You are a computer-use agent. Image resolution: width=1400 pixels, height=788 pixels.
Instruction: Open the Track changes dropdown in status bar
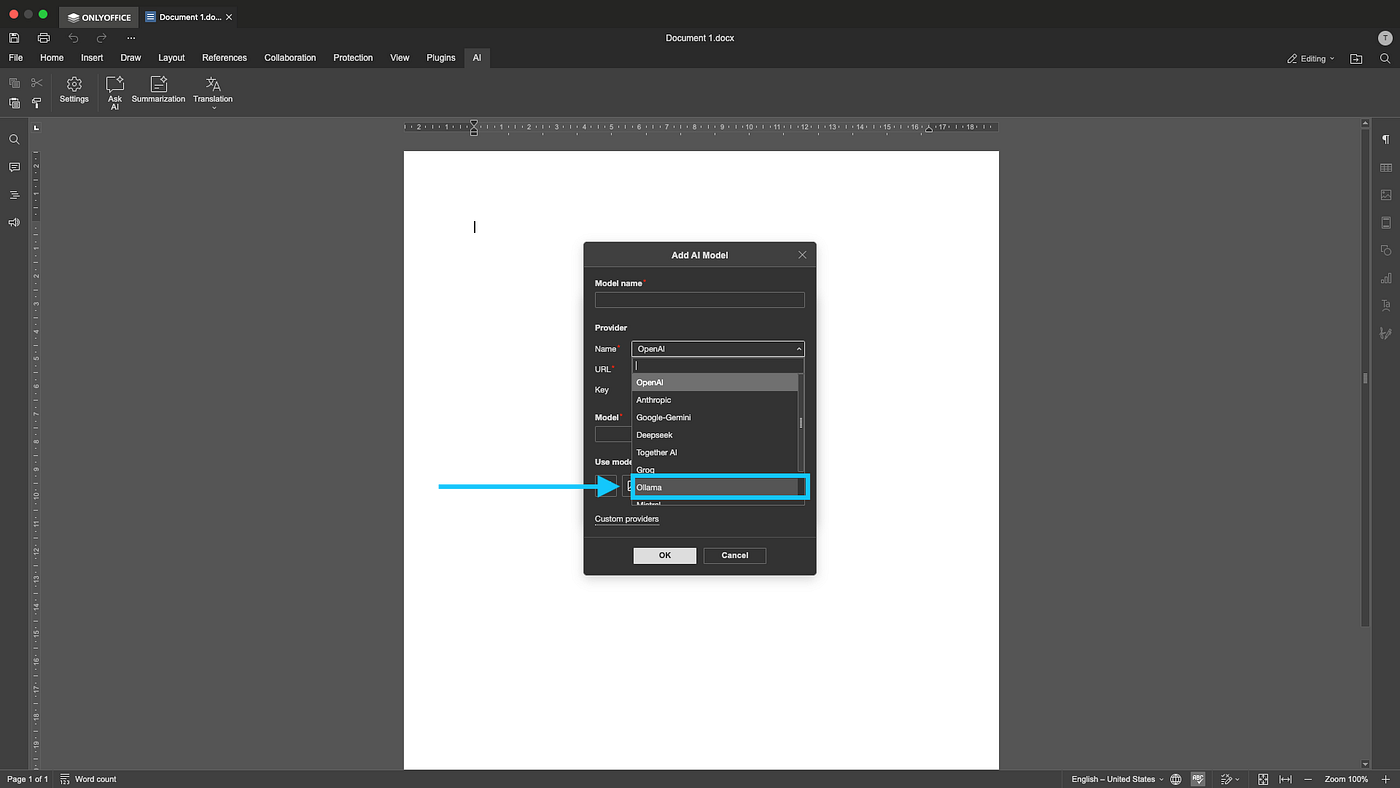[x=1230, y=779]
